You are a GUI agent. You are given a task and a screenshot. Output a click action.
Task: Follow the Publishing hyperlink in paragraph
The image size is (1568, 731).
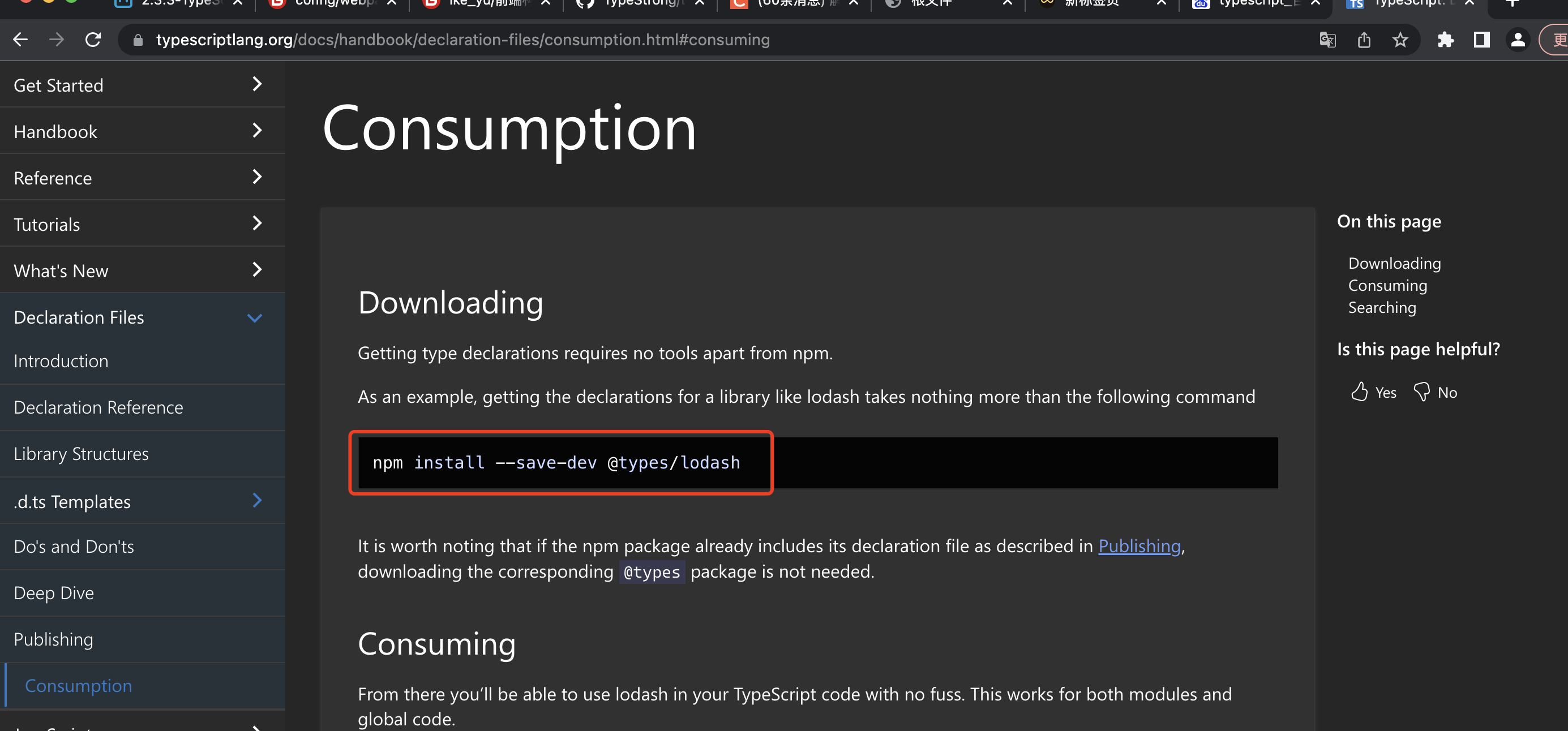point(1139,546)
